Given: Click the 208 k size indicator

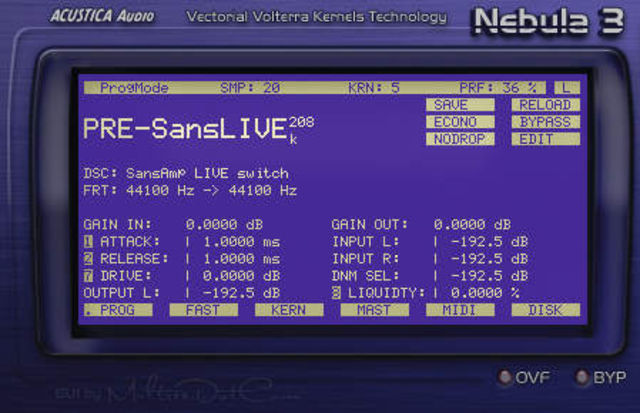Looking at the screenshot, I should pyautogui.click(x=302, y=130).
